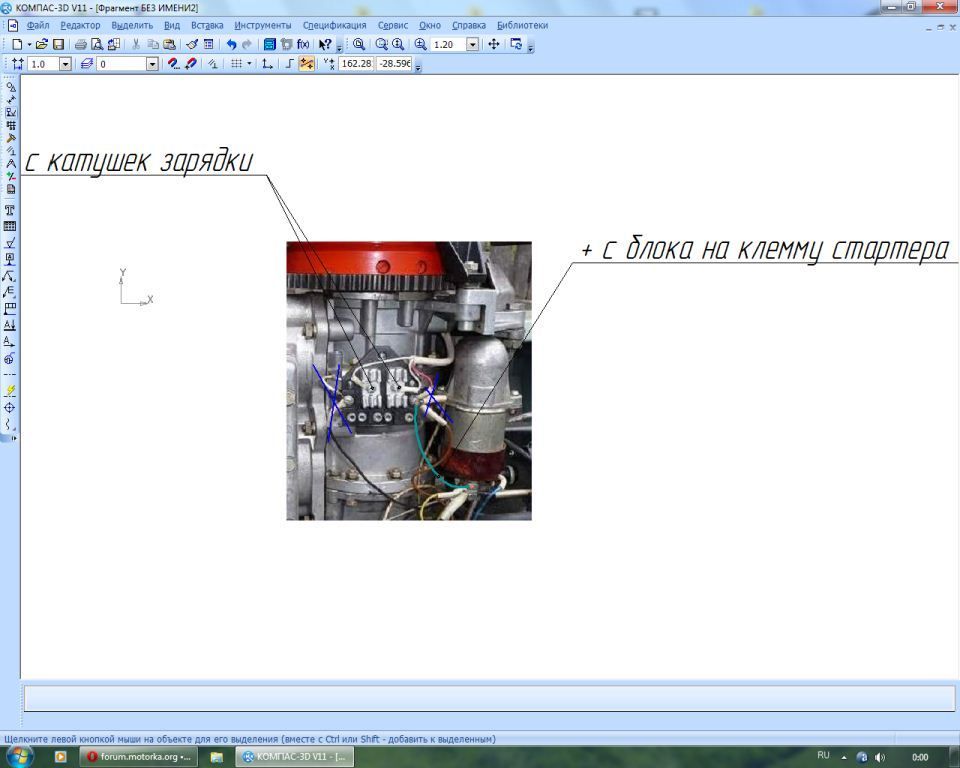
Task: Open the Спецификация menu
Action: click(x=334, y=25)
